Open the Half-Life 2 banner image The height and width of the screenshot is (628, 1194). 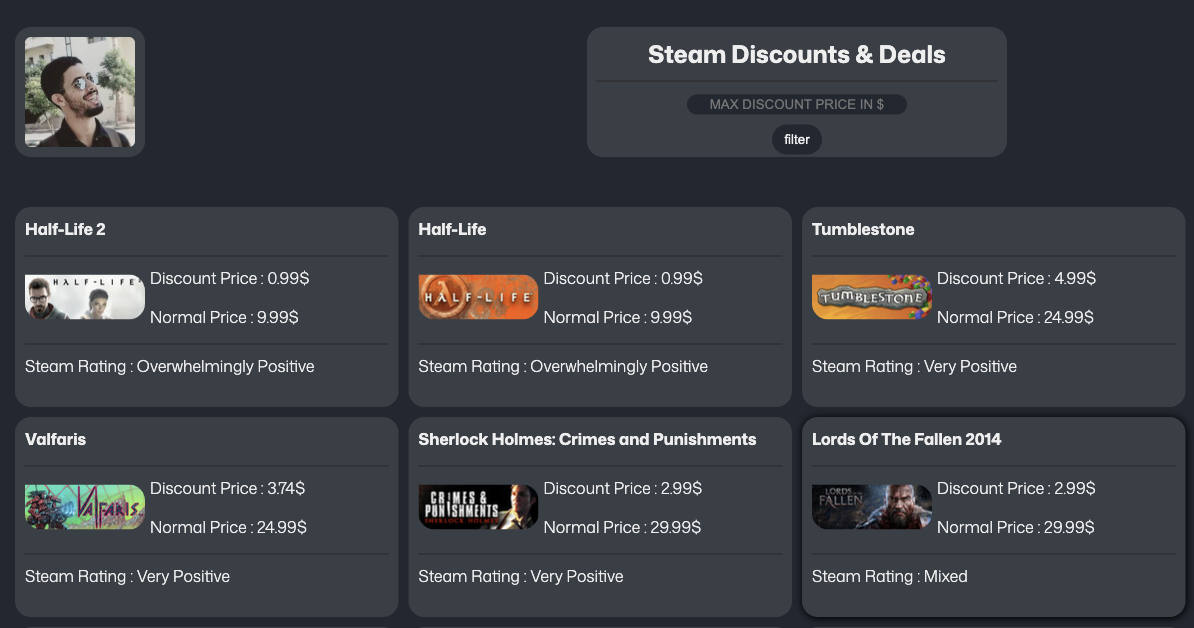pos(85,297)
